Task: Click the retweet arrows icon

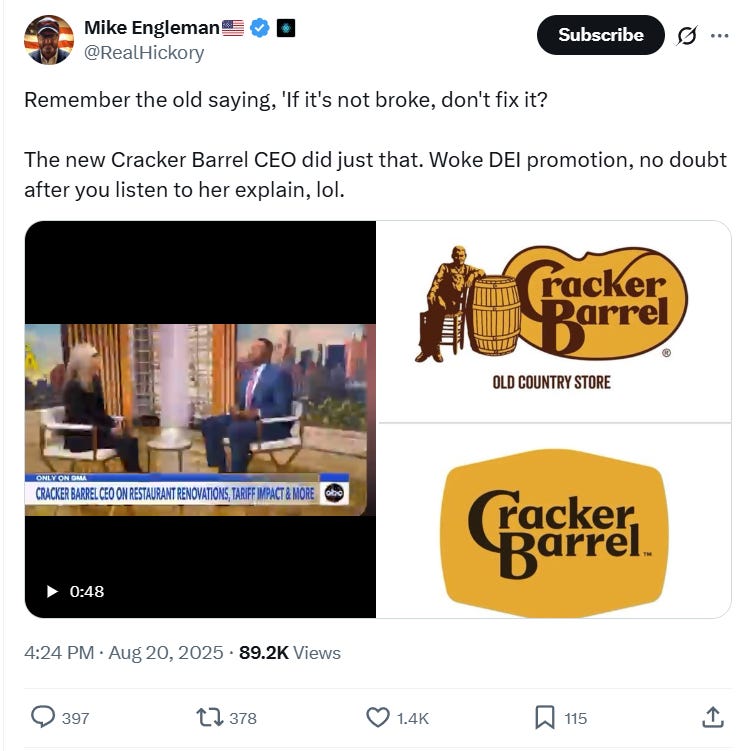Action: [209, 717]
